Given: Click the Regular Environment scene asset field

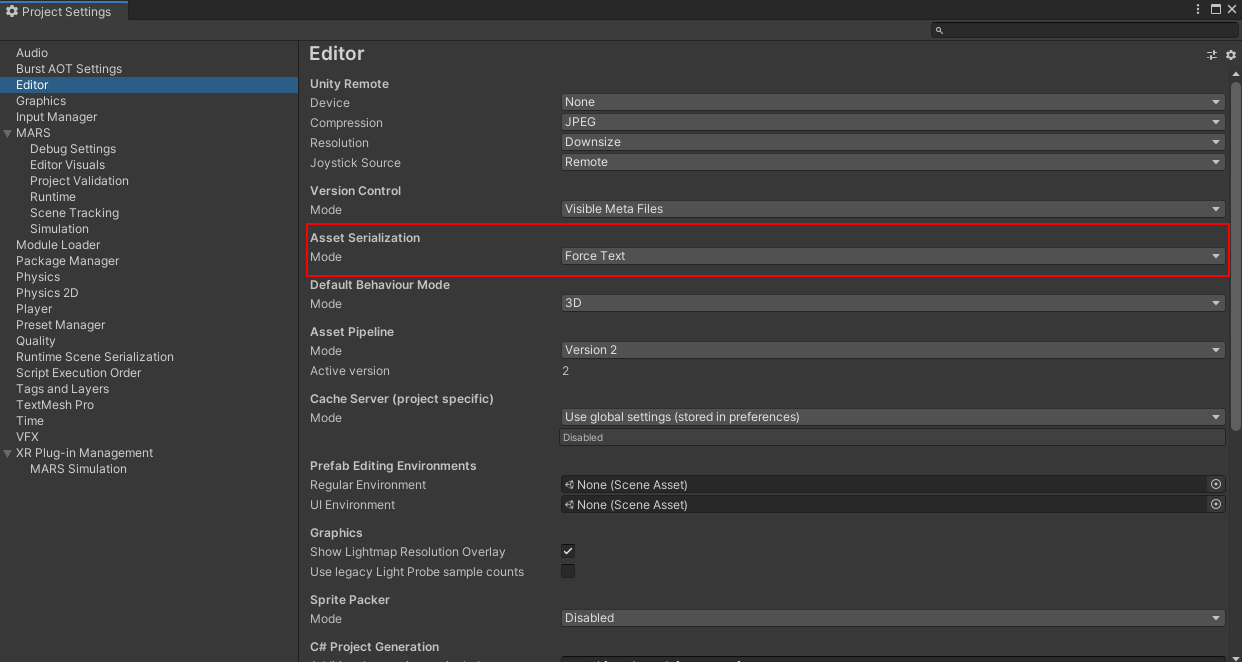Looking at the screenshot, I should point(884,484).
